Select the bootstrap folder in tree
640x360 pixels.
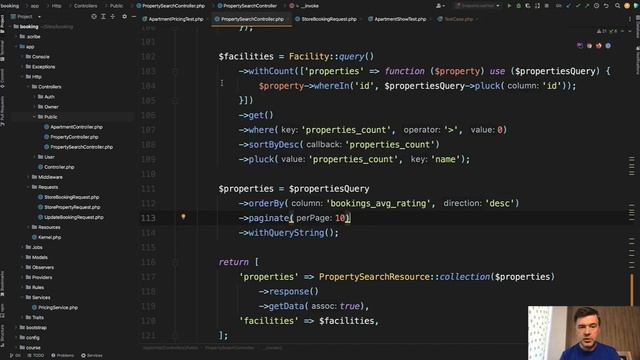[x=36, y=328]
